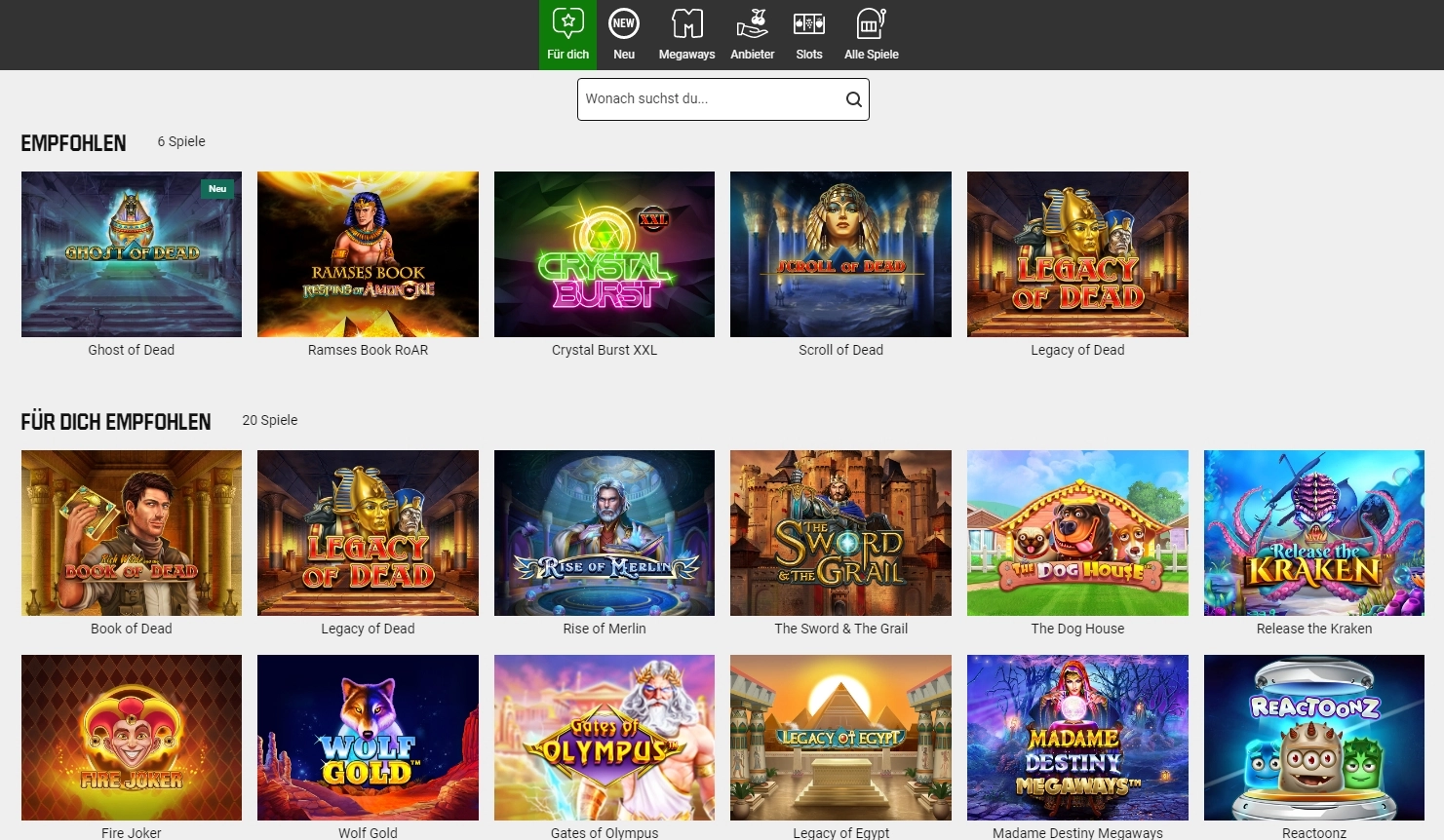1444x840 pixels.
Task: Open the Megaways tab
Action: (685, 34)
